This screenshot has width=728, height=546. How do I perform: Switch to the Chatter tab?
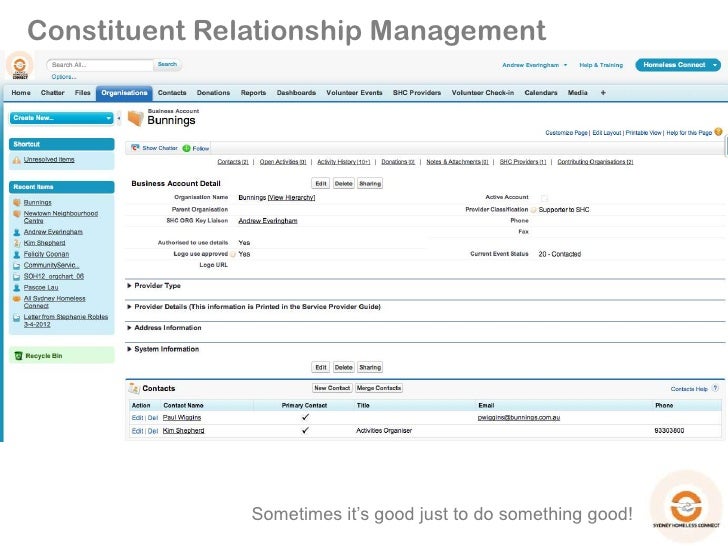52,93
